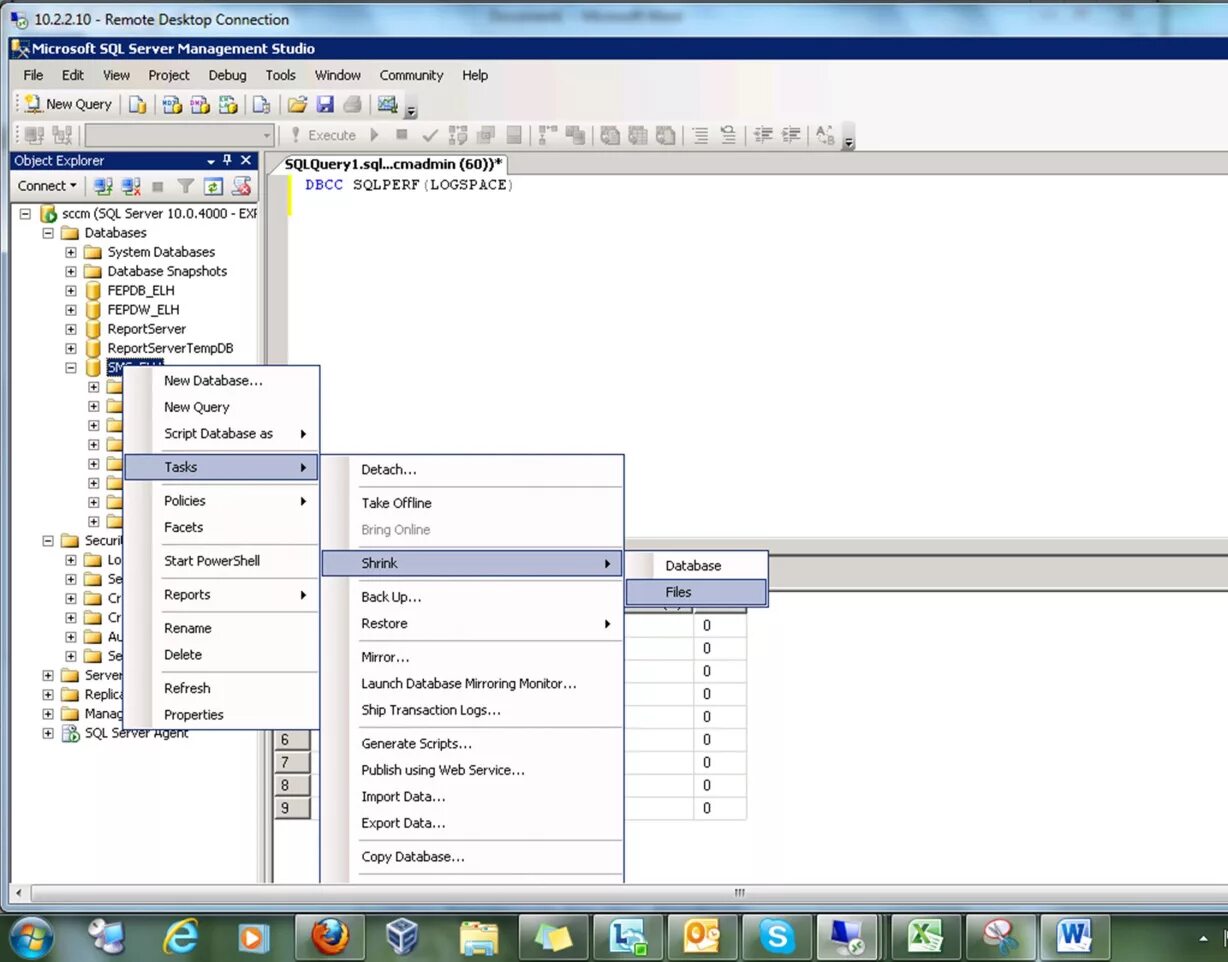
Task: Open the available databases combo box
Action: pos(180,135)
